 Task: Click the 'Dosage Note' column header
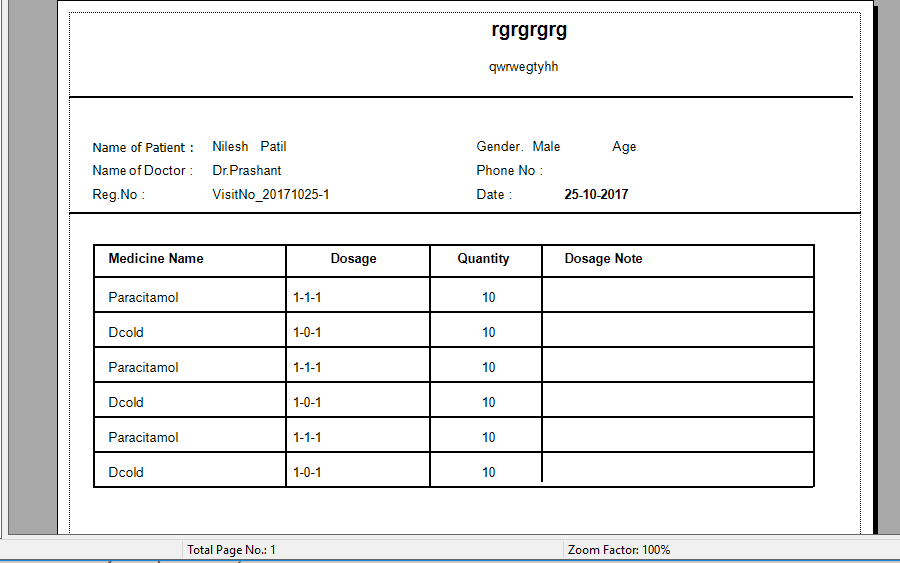pyautogui.click(x=603, y=259)
